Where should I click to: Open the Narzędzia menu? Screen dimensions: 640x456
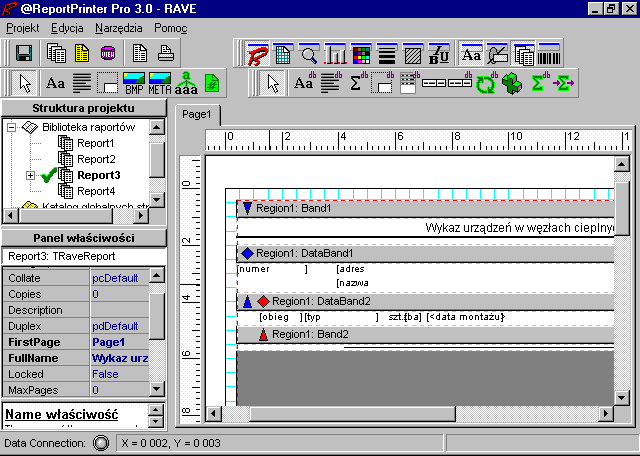tap(118, 27)
